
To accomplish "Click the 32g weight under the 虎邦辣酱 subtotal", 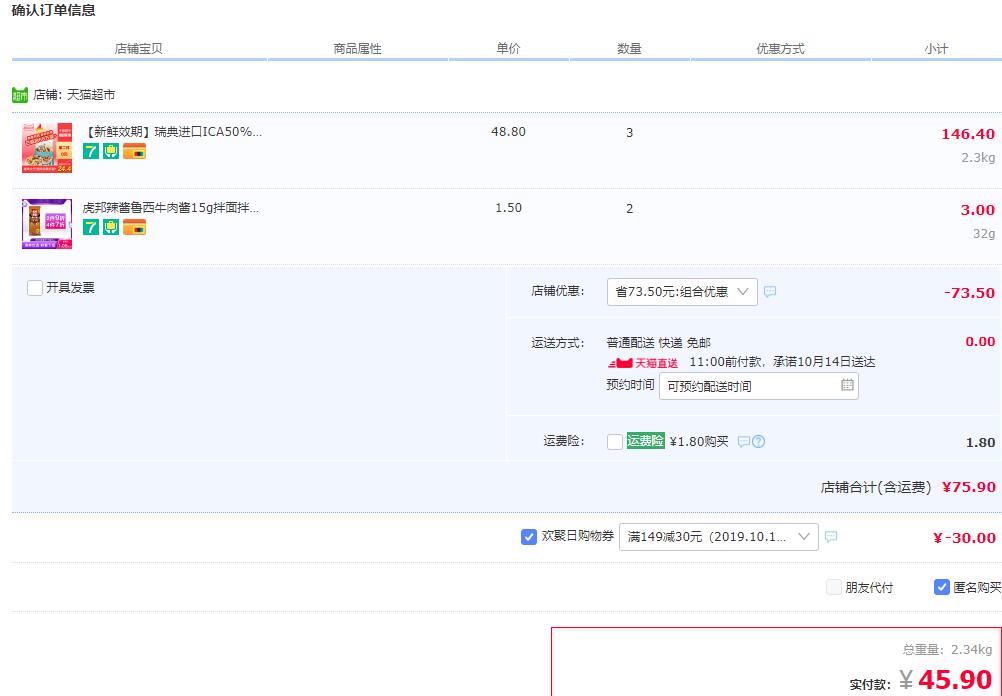I will point(984,234).
